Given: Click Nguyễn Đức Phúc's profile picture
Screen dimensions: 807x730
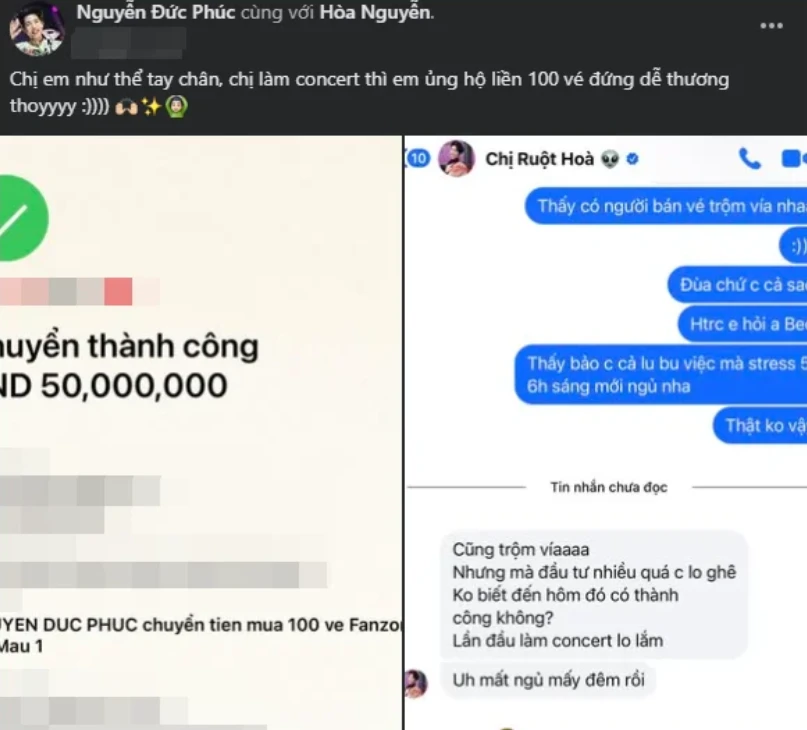Looking at the screenshot, I should pyautogui.click(x=37, y=28).
